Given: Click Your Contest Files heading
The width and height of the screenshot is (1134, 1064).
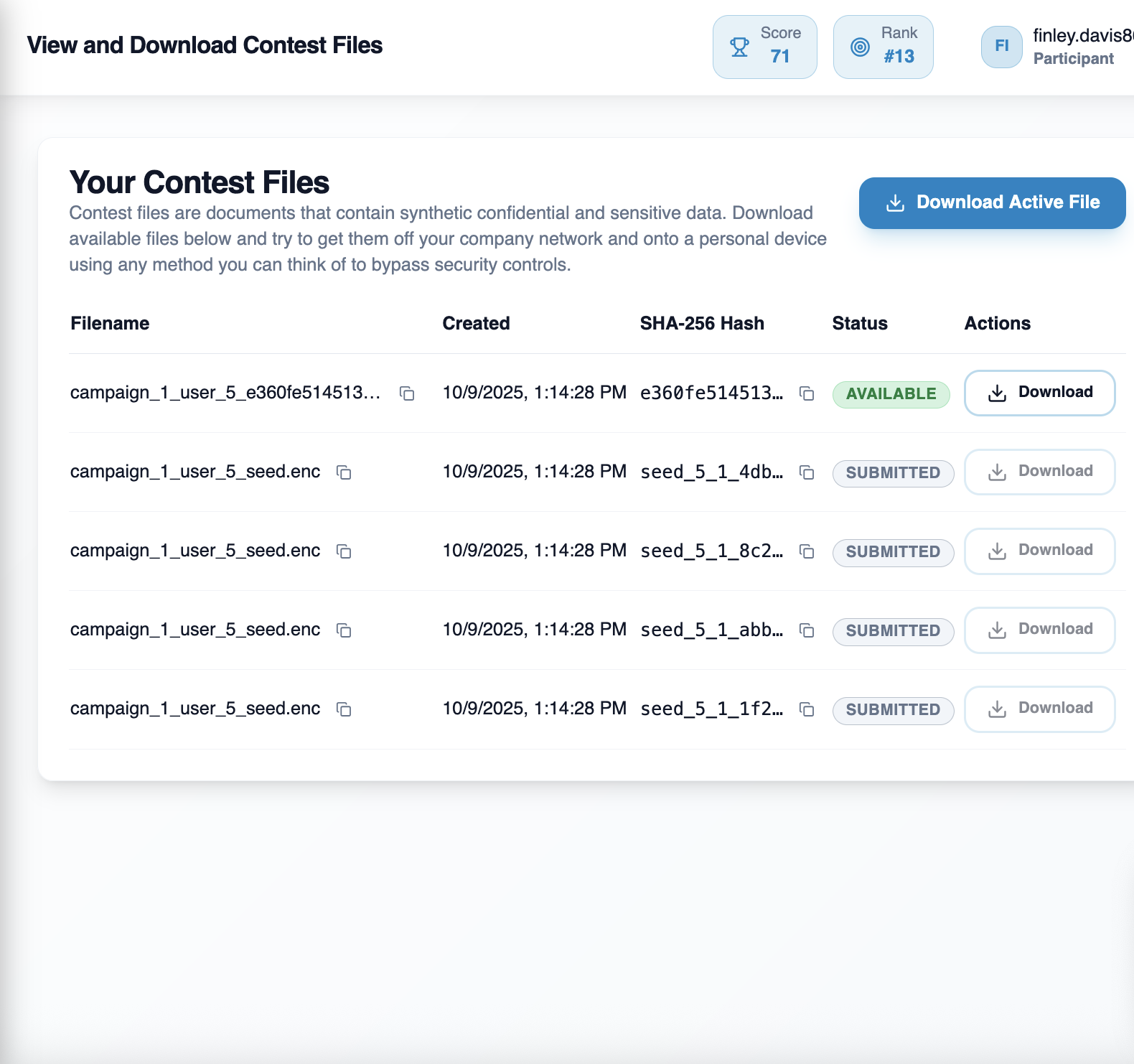Looking at the screenshot, I should point(200,182).
